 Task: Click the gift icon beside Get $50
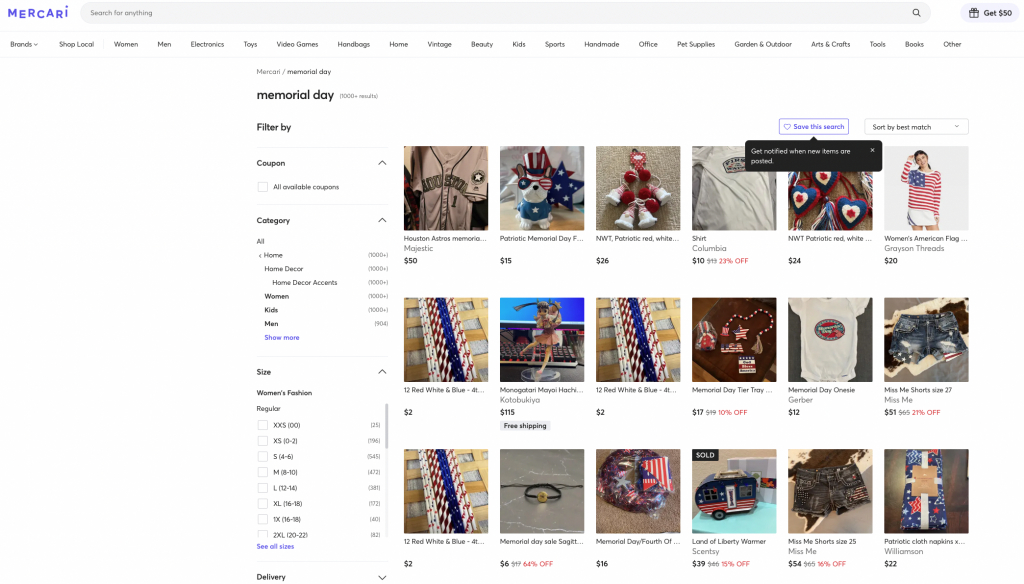pyautogui.click(x=974, y=12)
